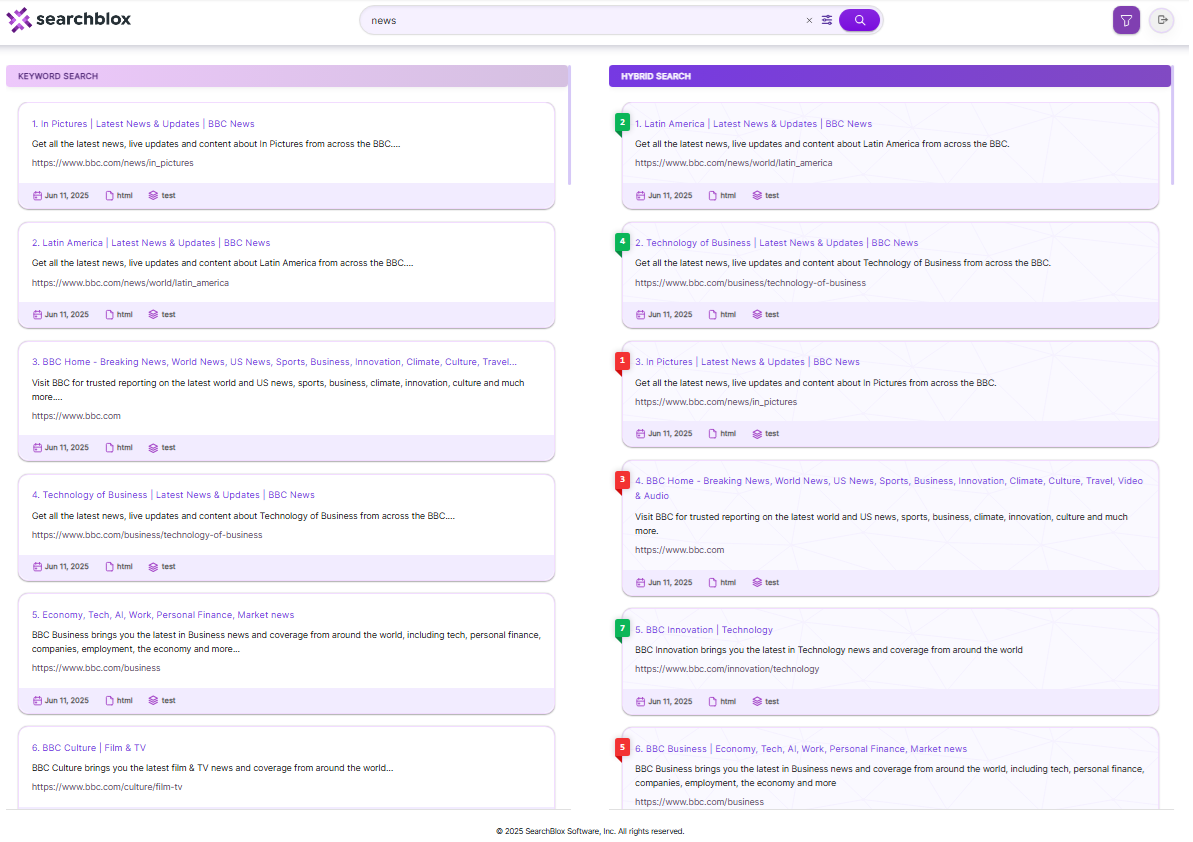Click the keyword panel vertical scrollbar
The height and width of the screenshot is (842, 1193).
point(571,126)
